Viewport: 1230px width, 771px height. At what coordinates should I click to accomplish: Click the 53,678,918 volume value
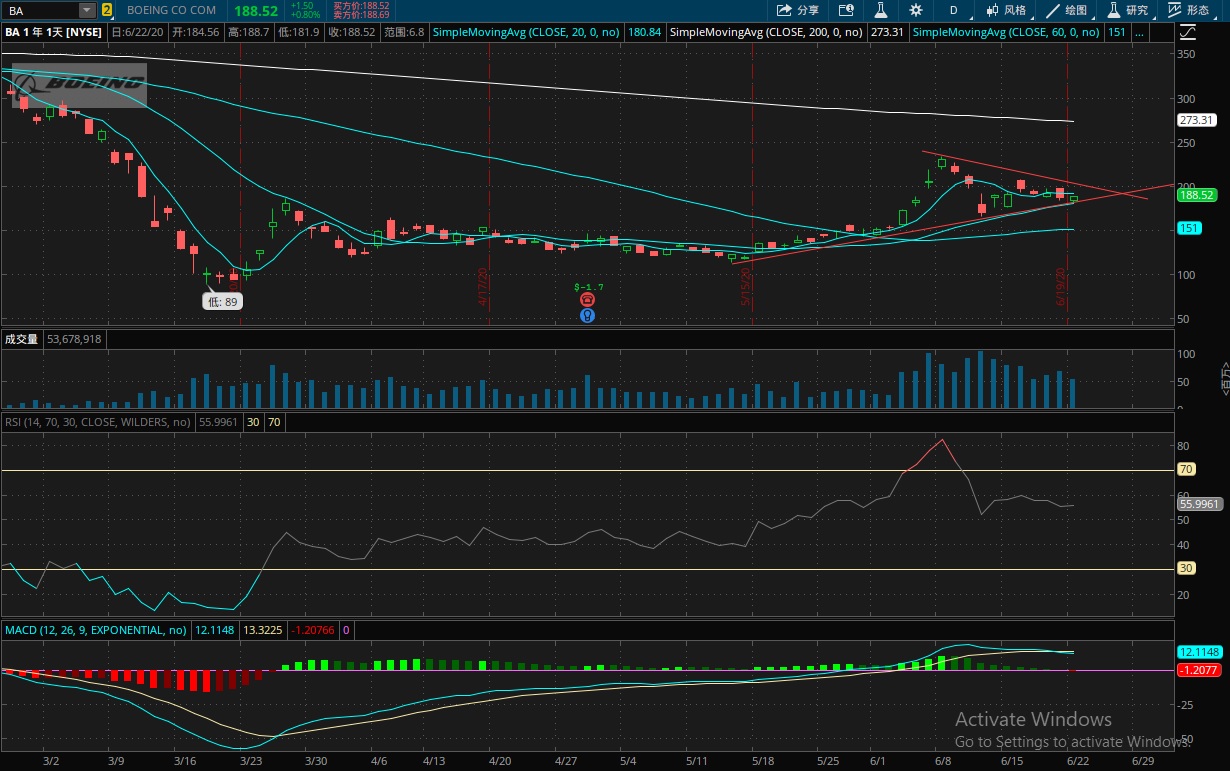point(75,339)
